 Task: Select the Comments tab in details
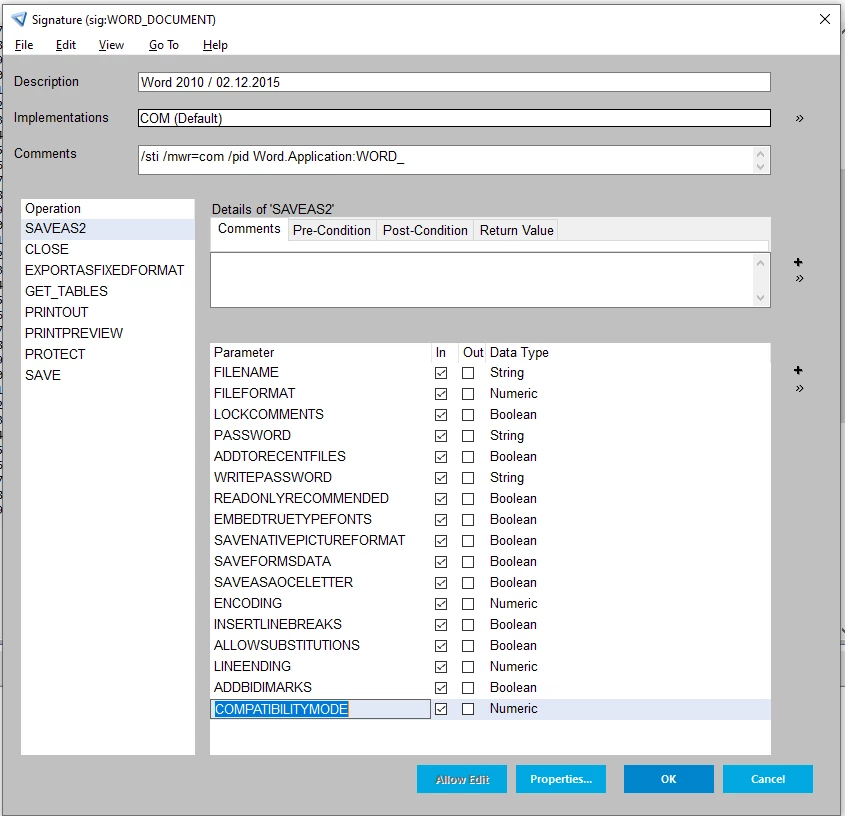point(249,229)
